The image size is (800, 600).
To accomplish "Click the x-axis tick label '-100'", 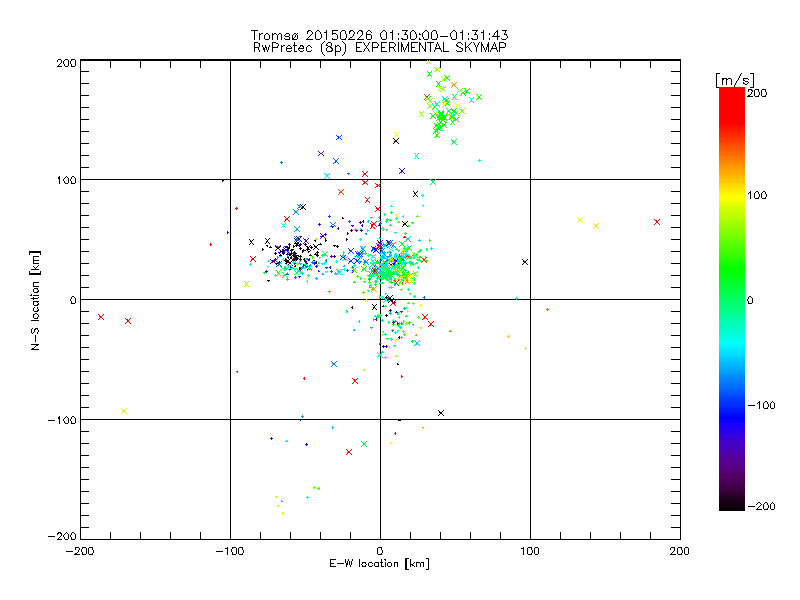I will tap(230, 551).
